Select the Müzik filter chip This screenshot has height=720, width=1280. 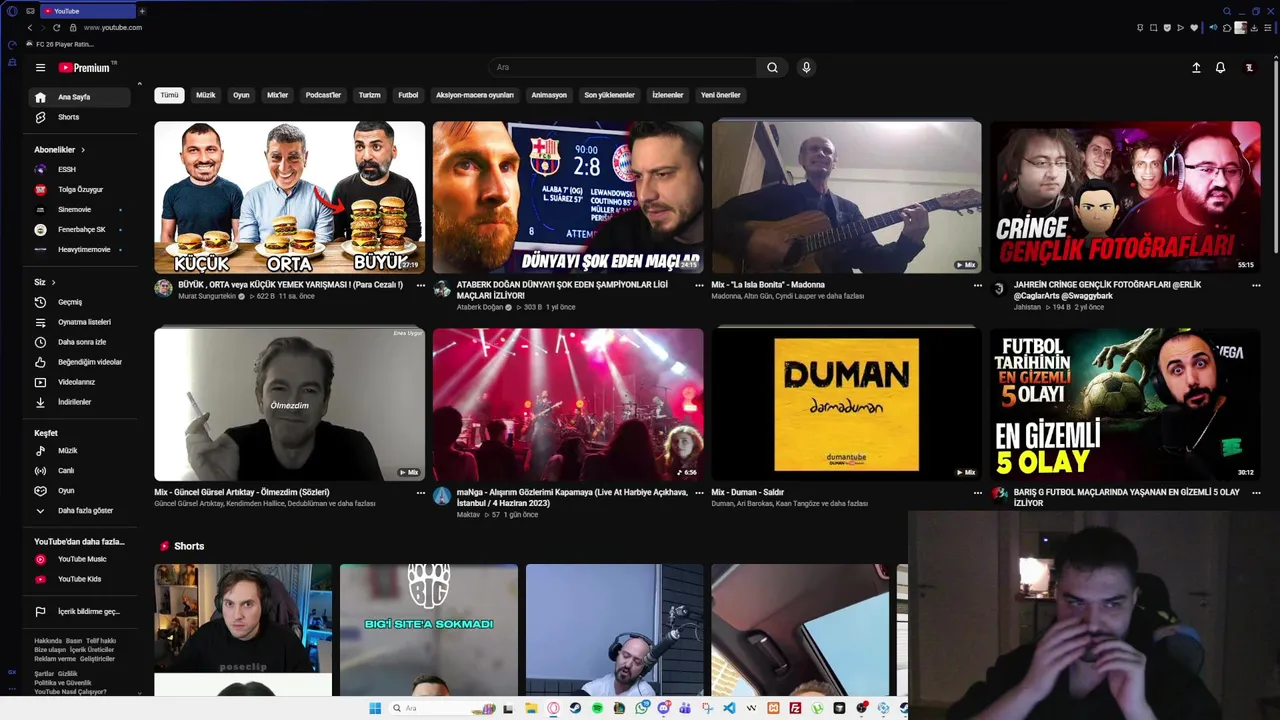(206, 95)
